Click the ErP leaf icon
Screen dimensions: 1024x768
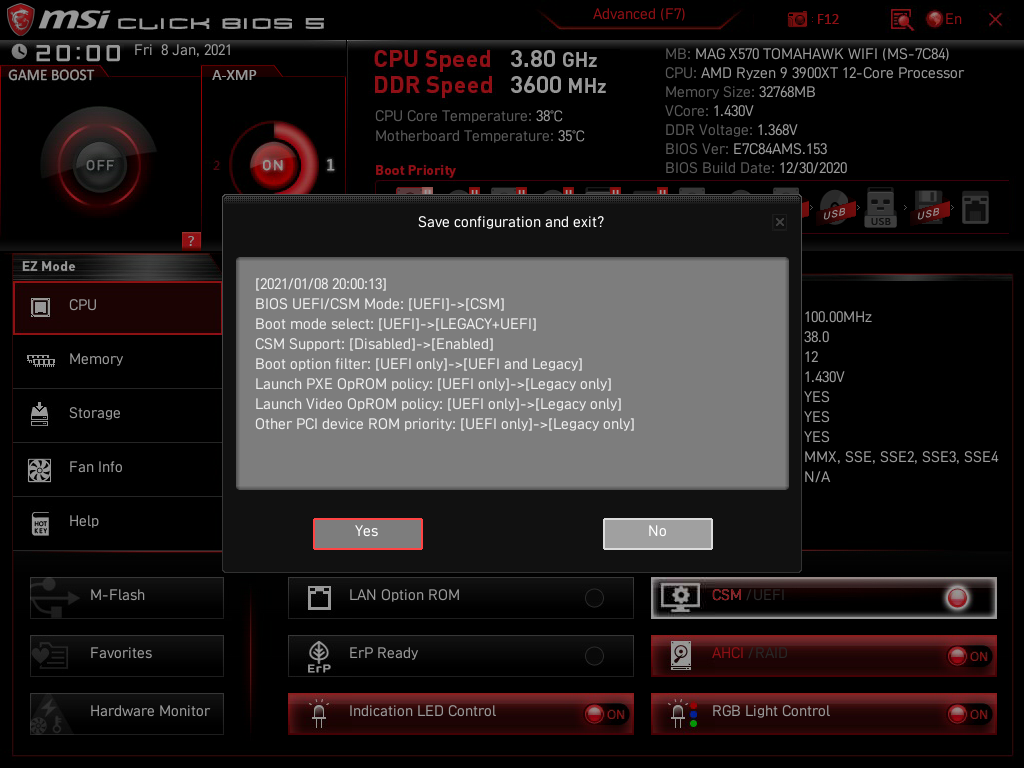319,656
